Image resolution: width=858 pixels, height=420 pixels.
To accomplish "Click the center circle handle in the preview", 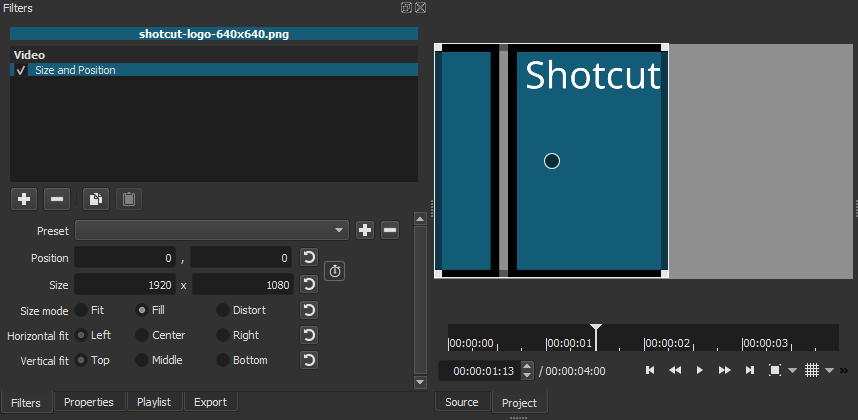I will (552, 161).
